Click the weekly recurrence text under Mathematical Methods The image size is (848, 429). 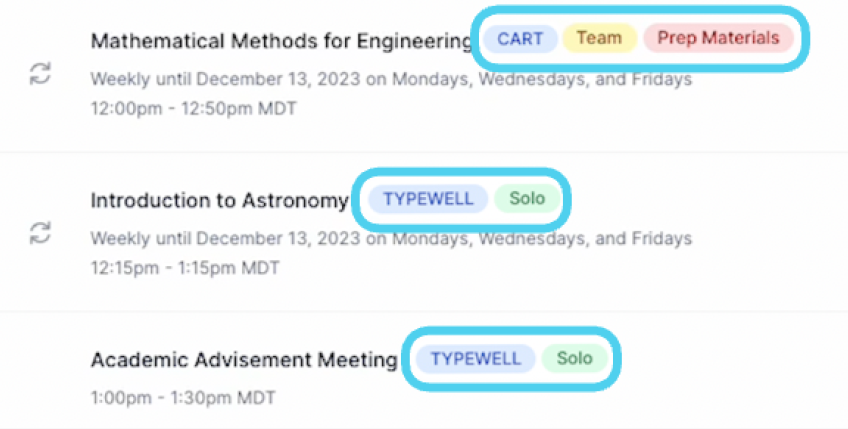pos(391,79)
